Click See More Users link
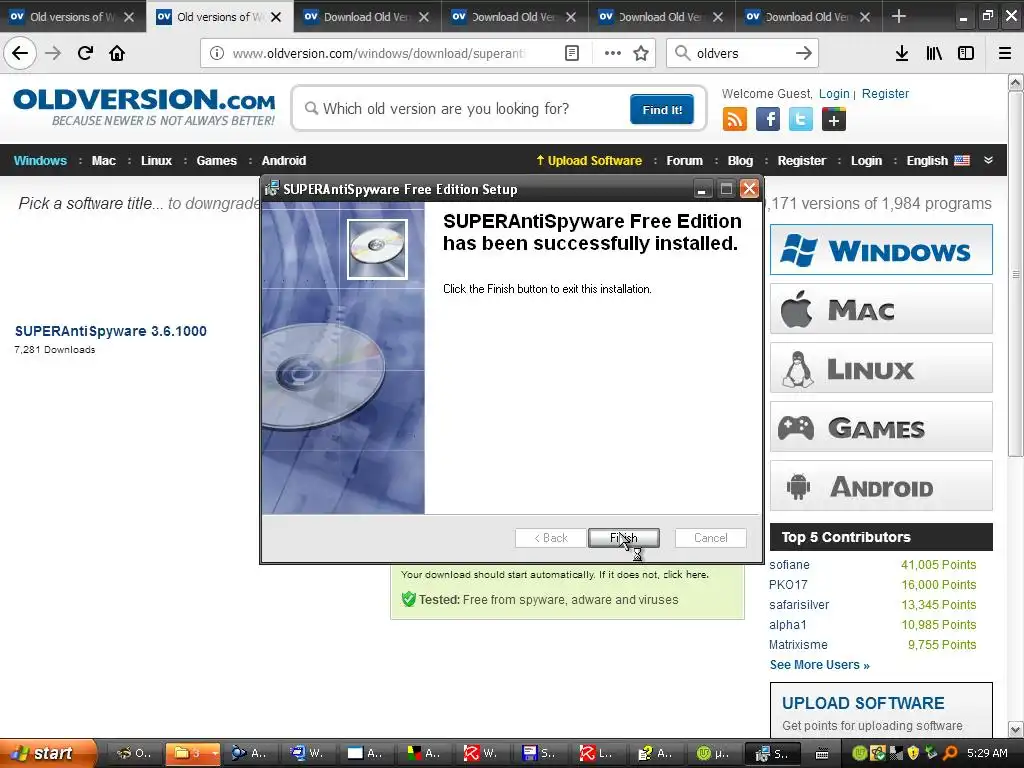The width and height of the screenshot is (1024, 768). (820, 665)
